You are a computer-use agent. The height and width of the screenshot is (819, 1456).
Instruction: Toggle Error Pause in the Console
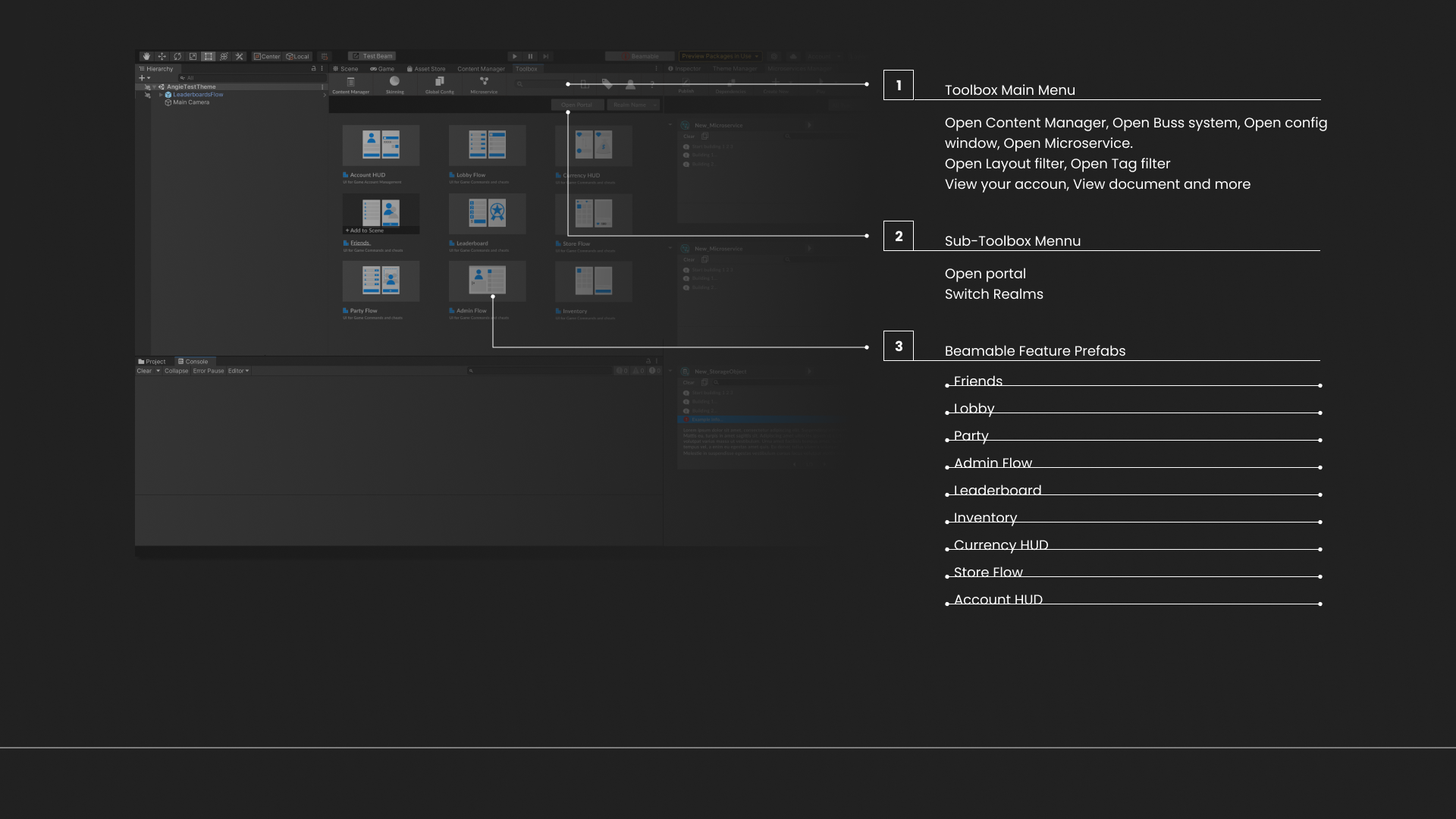(209, 371)
